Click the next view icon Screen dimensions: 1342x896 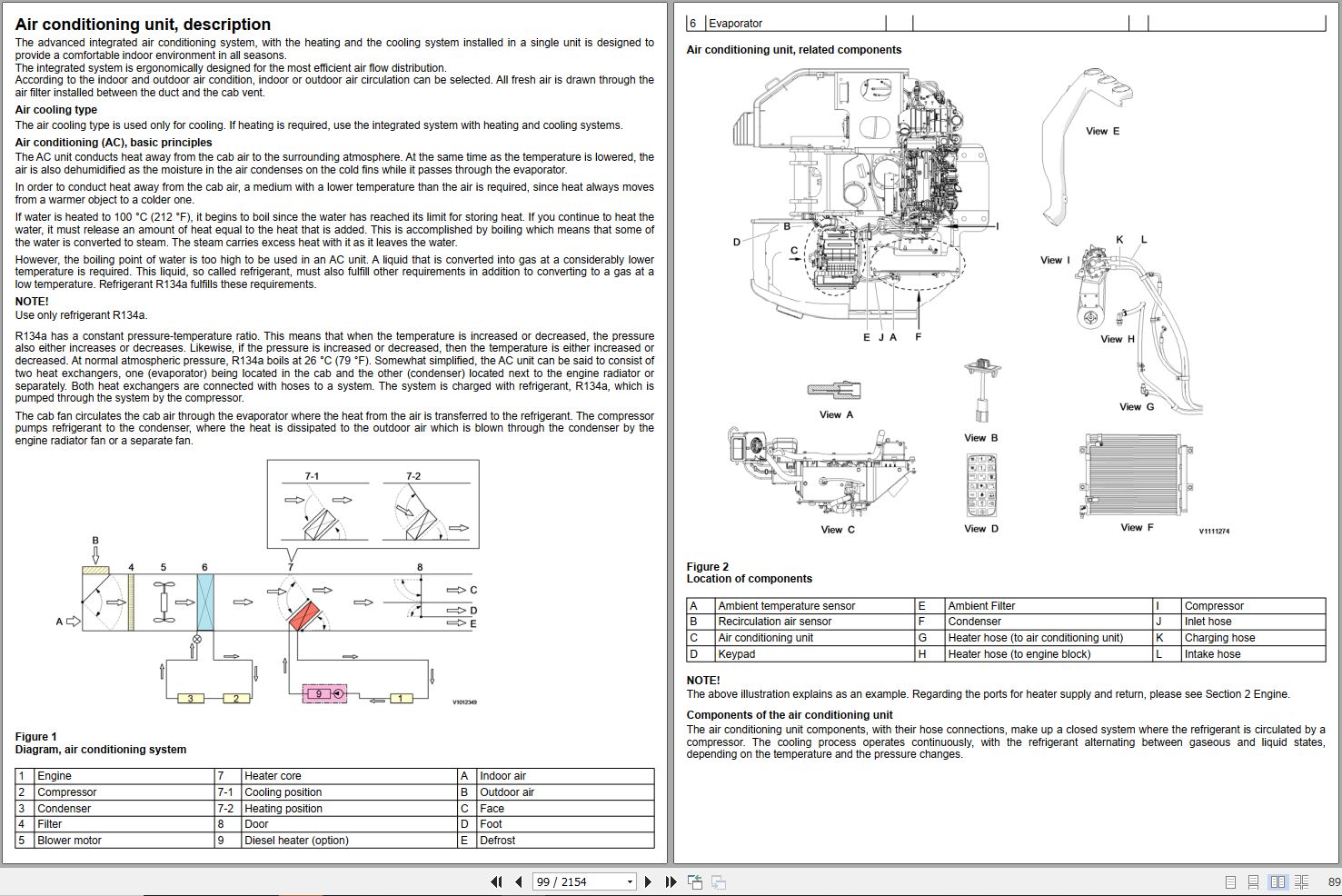pyautogui.click(x=718, y=881)
